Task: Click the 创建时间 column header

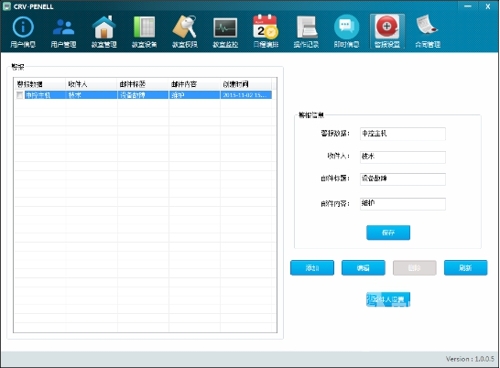Action: 246,84
